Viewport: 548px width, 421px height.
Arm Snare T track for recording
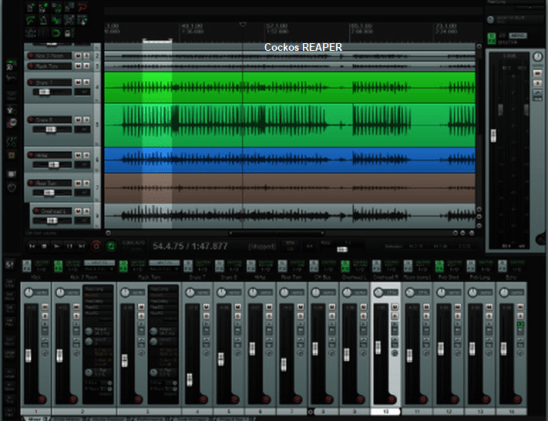coord(31,82)
